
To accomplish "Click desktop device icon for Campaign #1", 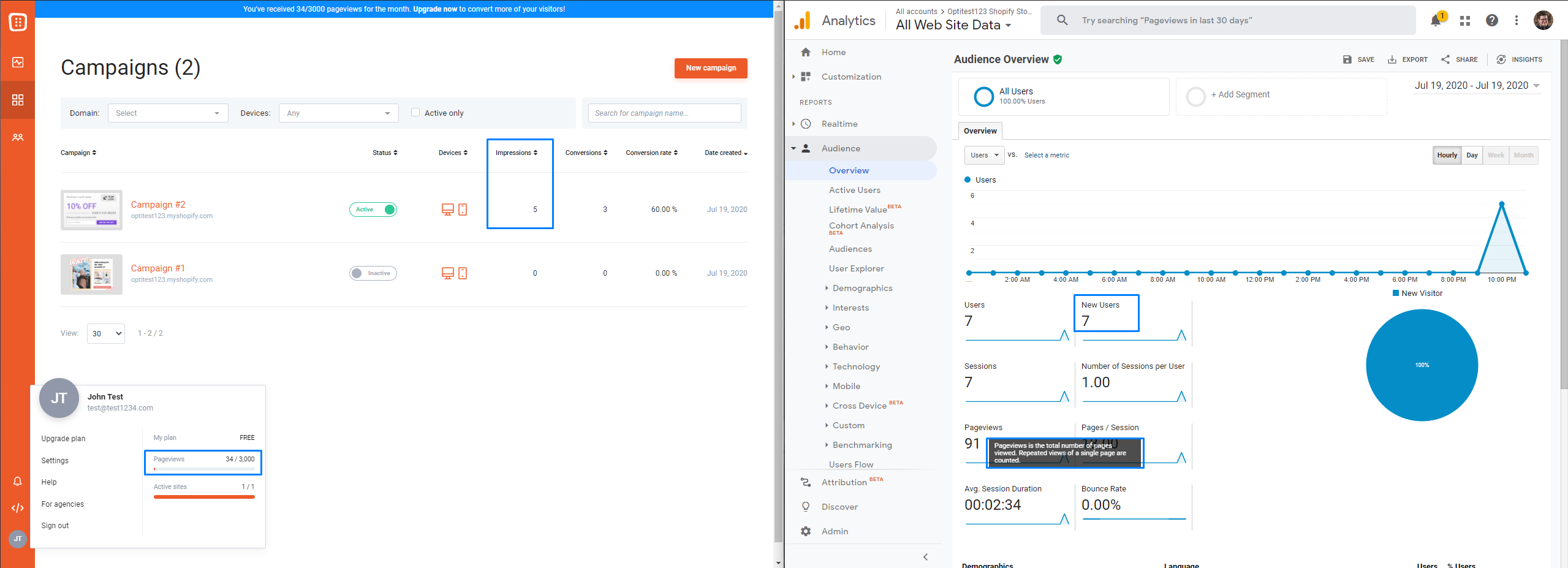I will pos(448,273).
